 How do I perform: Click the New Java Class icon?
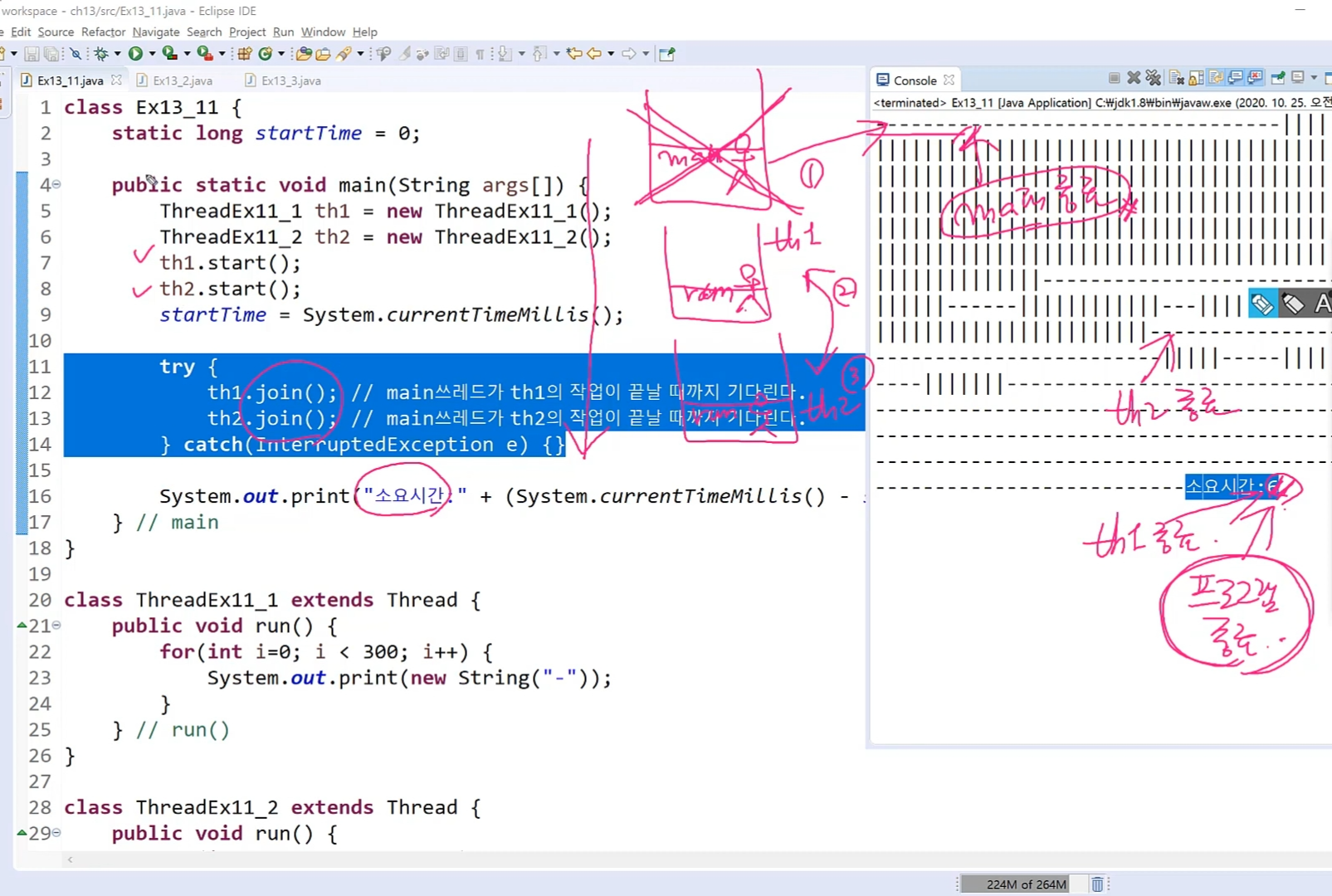[x=266, y=54]
